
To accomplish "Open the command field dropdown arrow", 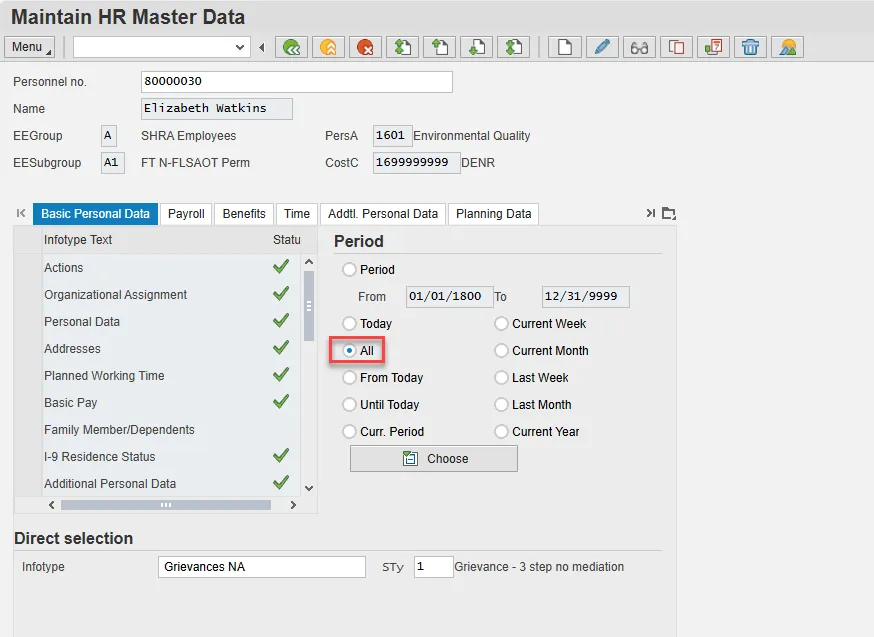I will [240, 47].
